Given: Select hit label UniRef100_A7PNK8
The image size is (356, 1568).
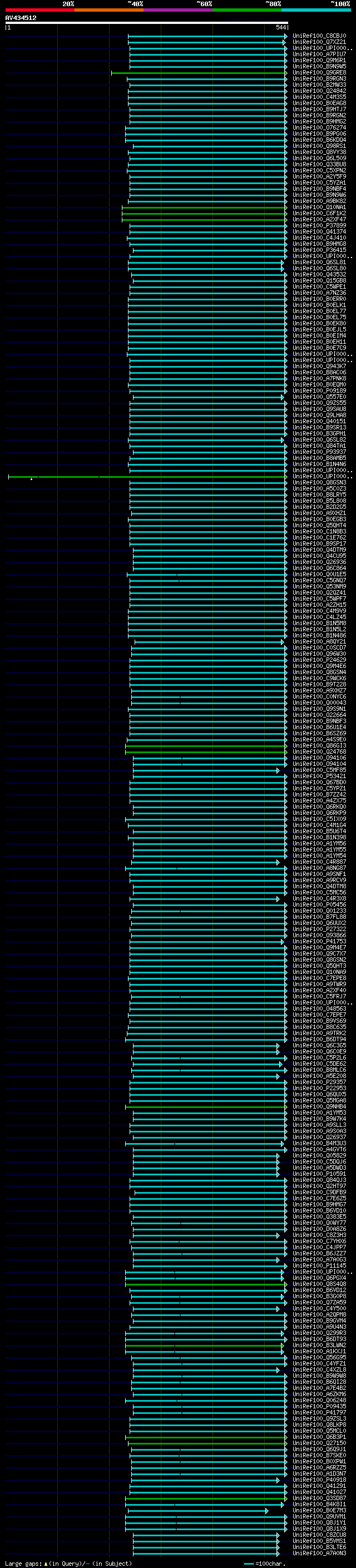Looking at the screenshot, I should click(x=319, y=379).
